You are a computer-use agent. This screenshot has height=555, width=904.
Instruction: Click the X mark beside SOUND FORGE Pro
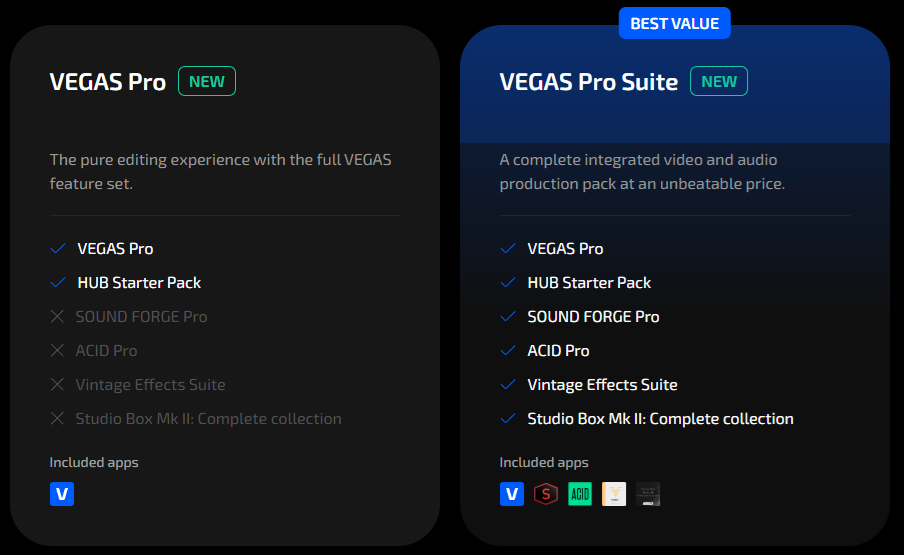pyautogui.click(x=57, y=317)
